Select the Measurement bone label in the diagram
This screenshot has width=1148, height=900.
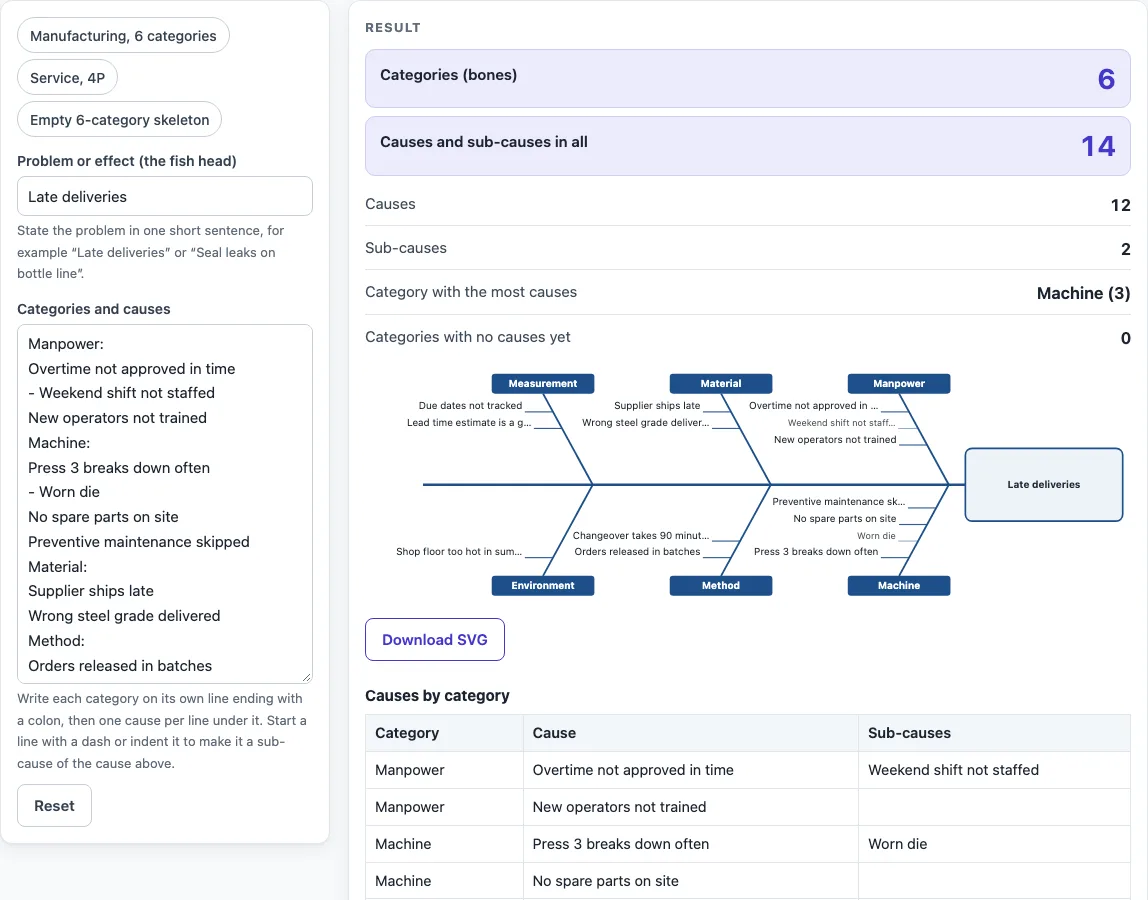coord(543,384)
